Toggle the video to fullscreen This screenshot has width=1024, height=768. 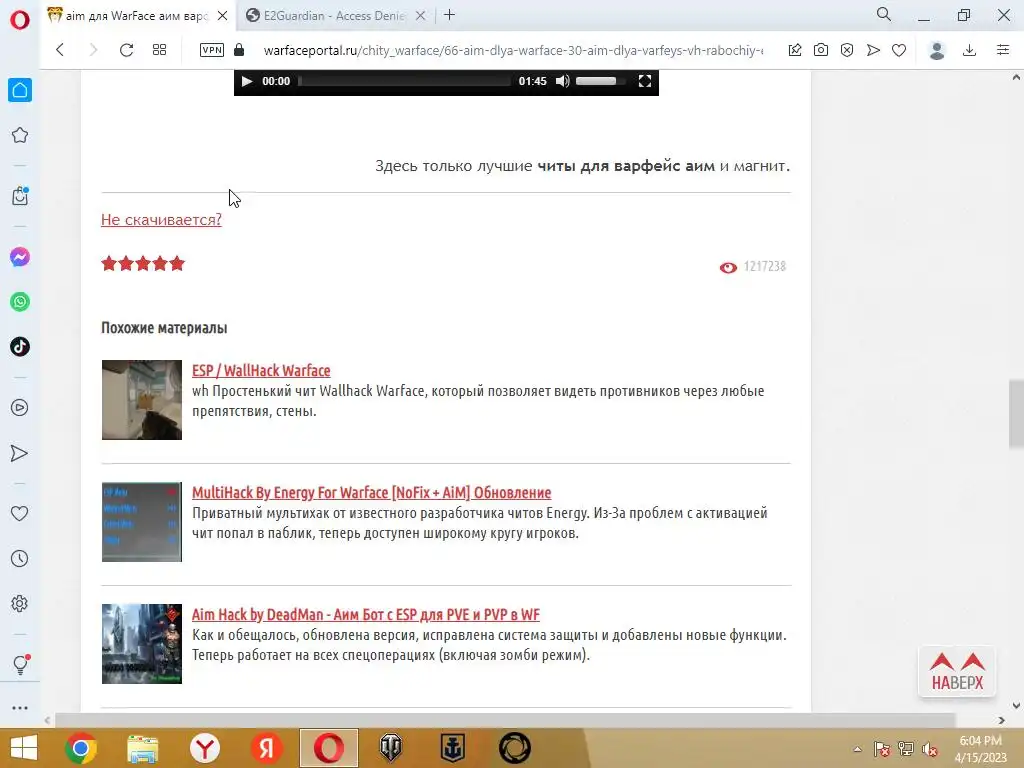click(645, 81)
